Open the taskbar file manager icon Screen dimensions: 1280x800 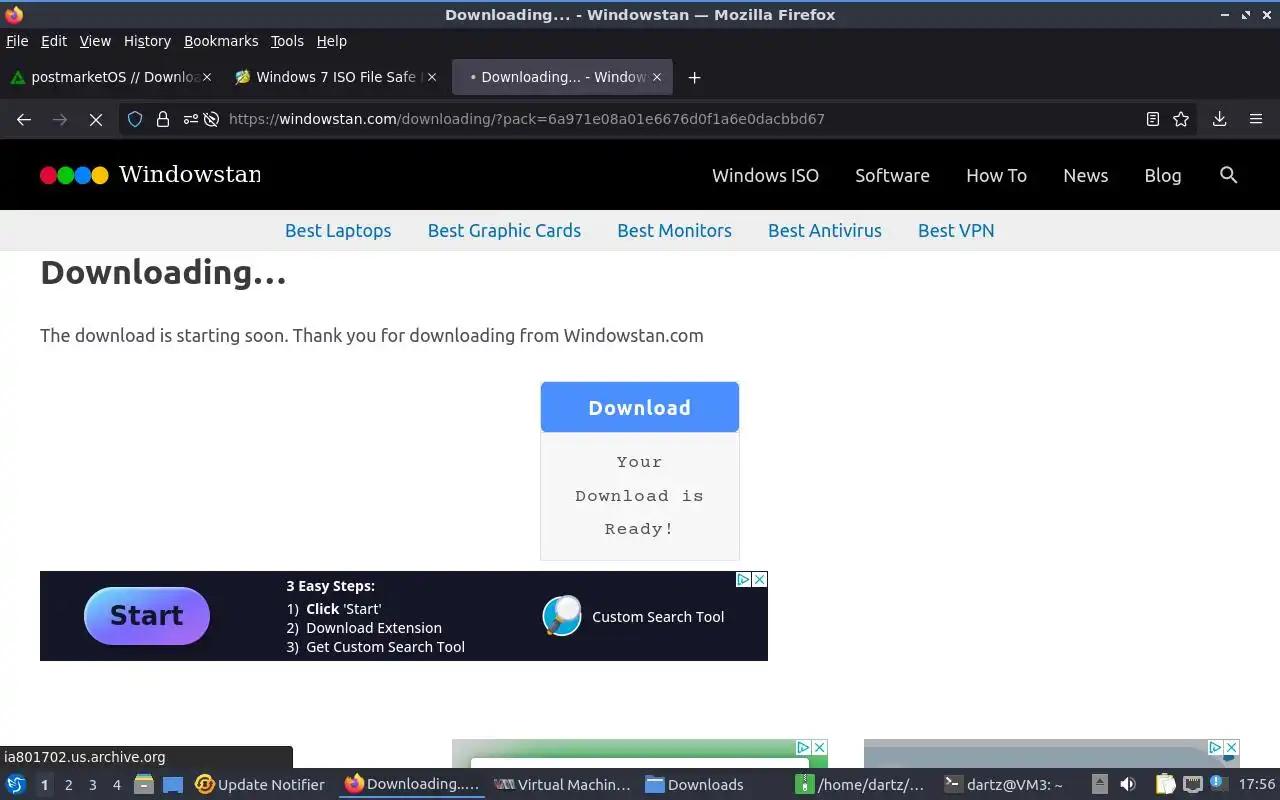(144, 785)
